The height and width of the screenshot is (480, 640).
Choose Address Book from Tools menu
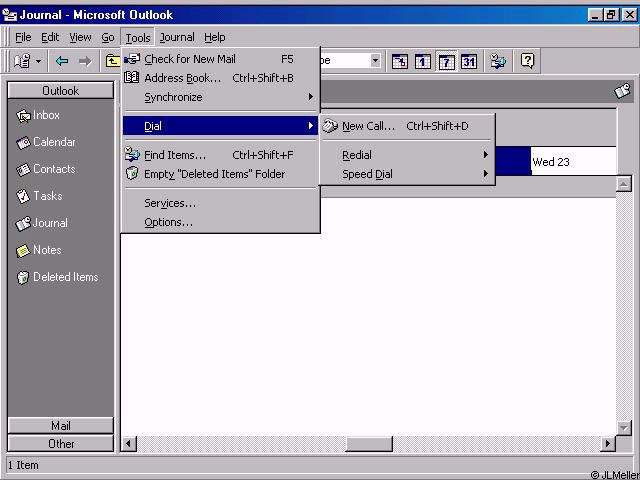click(220, 78)
